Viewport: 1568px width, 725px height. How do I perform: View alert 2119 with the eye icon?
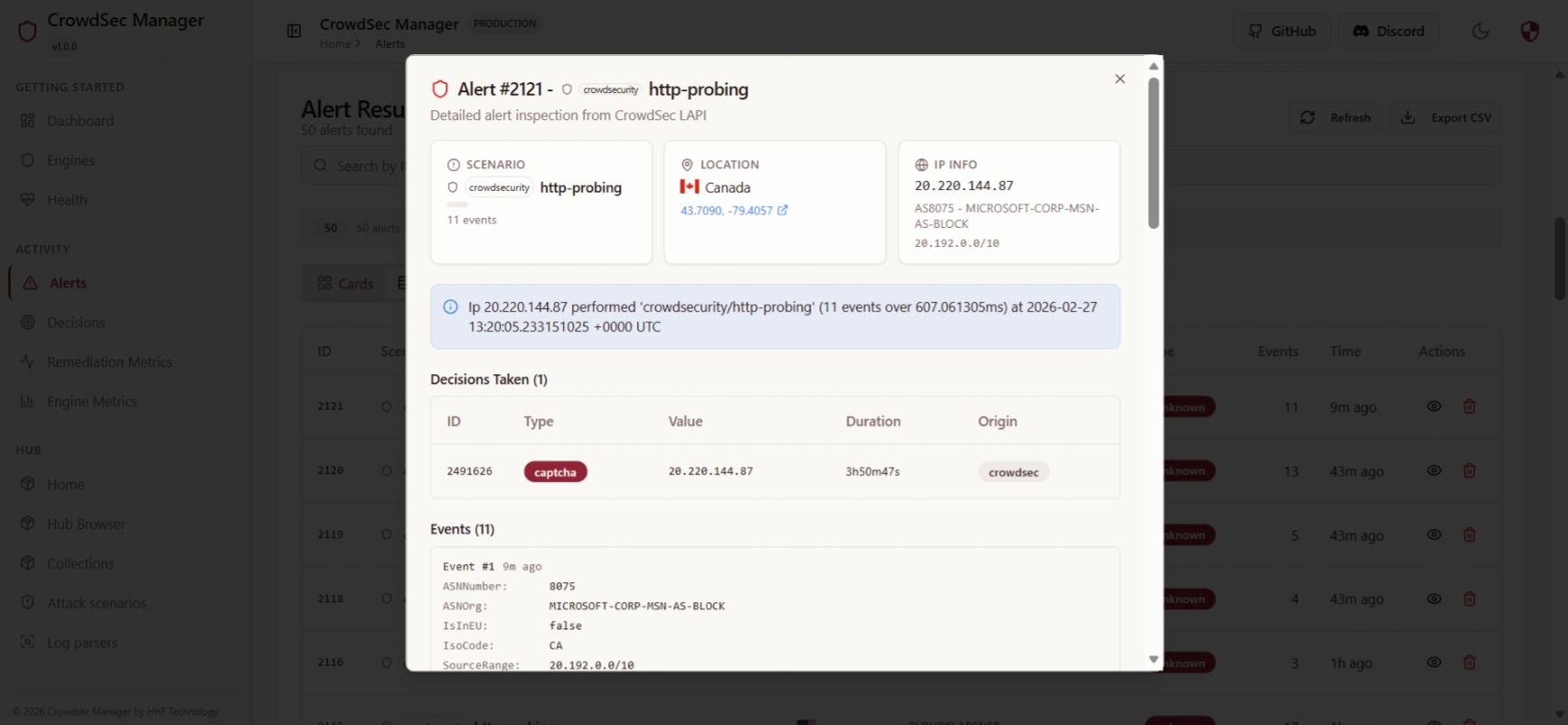(x=1433, y=535)
